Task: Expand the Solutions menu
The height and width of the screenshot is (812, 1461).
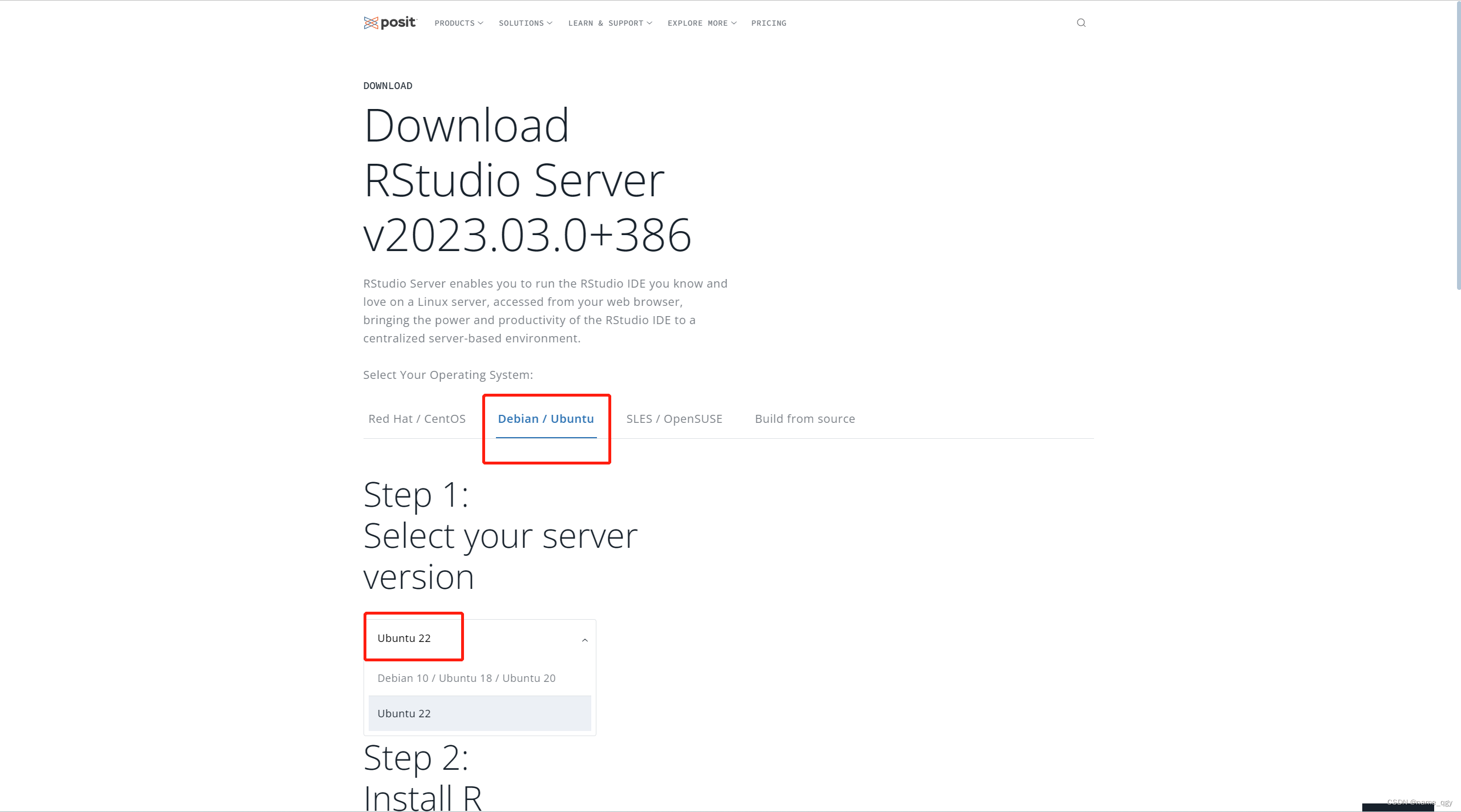Action: (525, 23)
